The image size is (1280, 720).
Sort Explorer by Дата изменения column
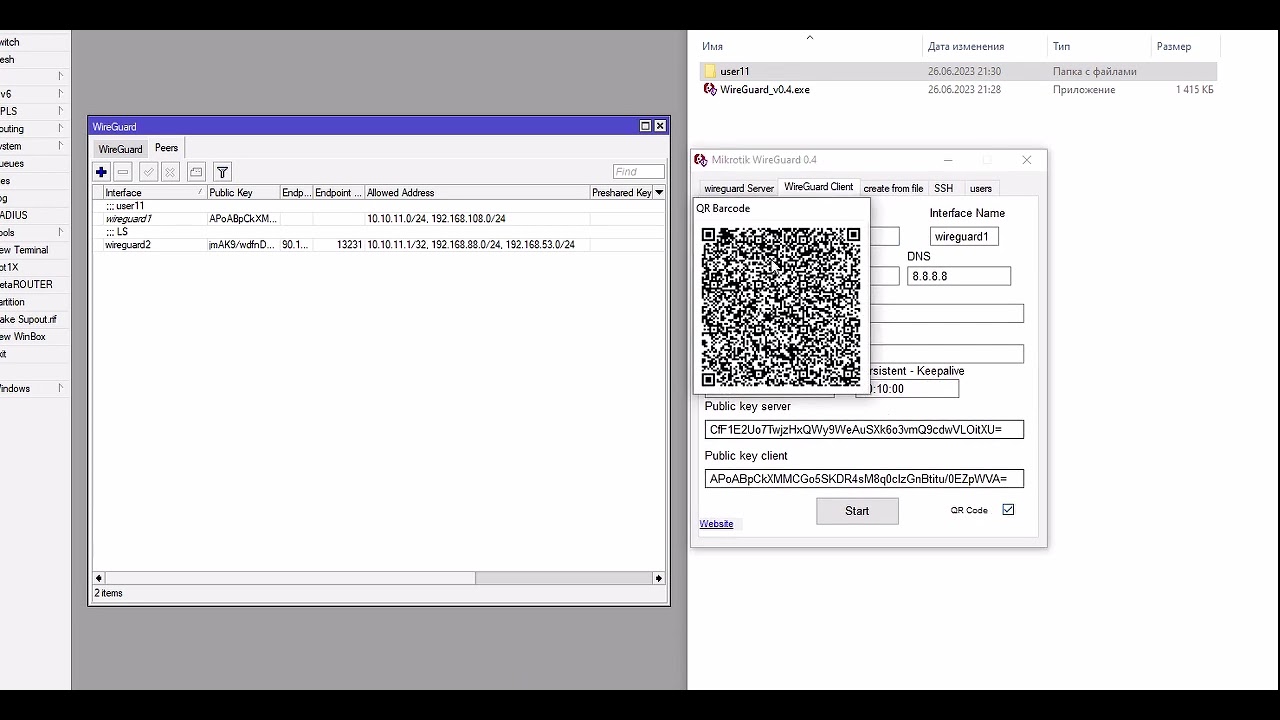985,47
